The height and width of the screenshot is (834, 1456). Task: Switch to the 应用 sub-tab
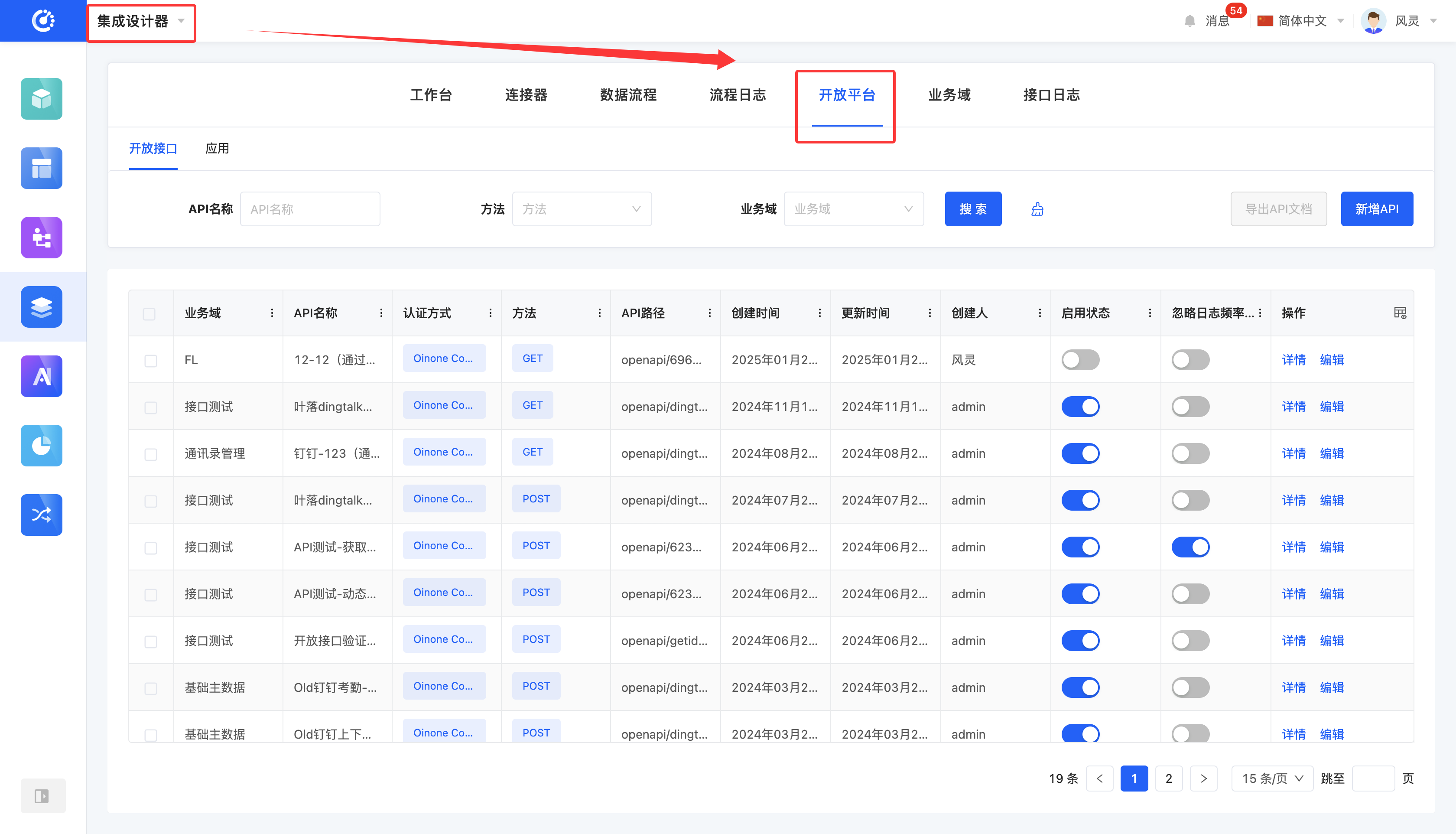click(217, 149)
